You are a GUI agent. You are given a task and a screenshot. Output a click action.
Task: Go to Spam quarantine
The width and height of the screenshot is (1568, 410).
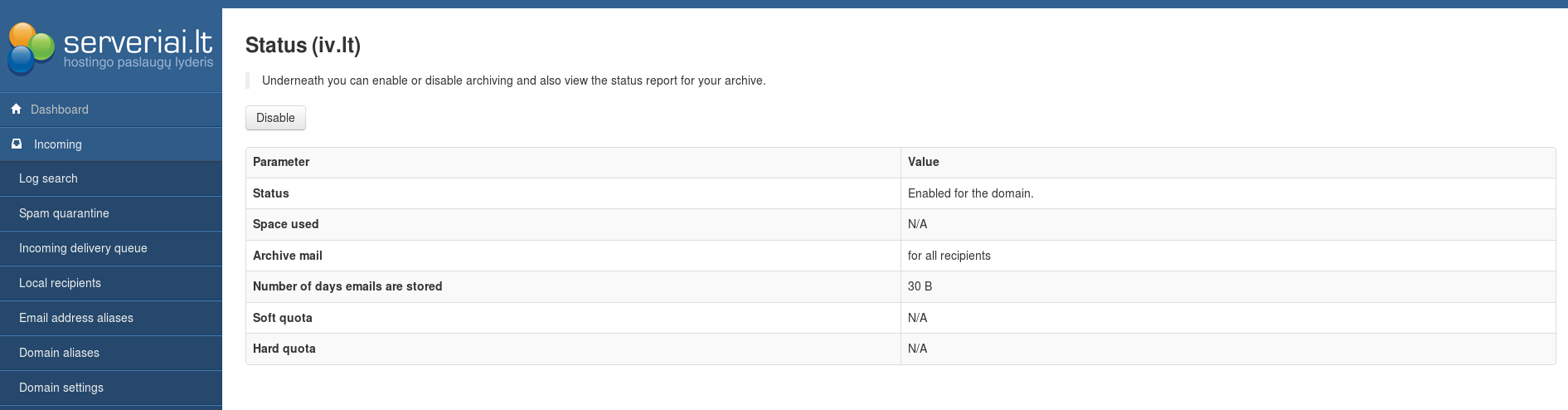coord(64,213)
